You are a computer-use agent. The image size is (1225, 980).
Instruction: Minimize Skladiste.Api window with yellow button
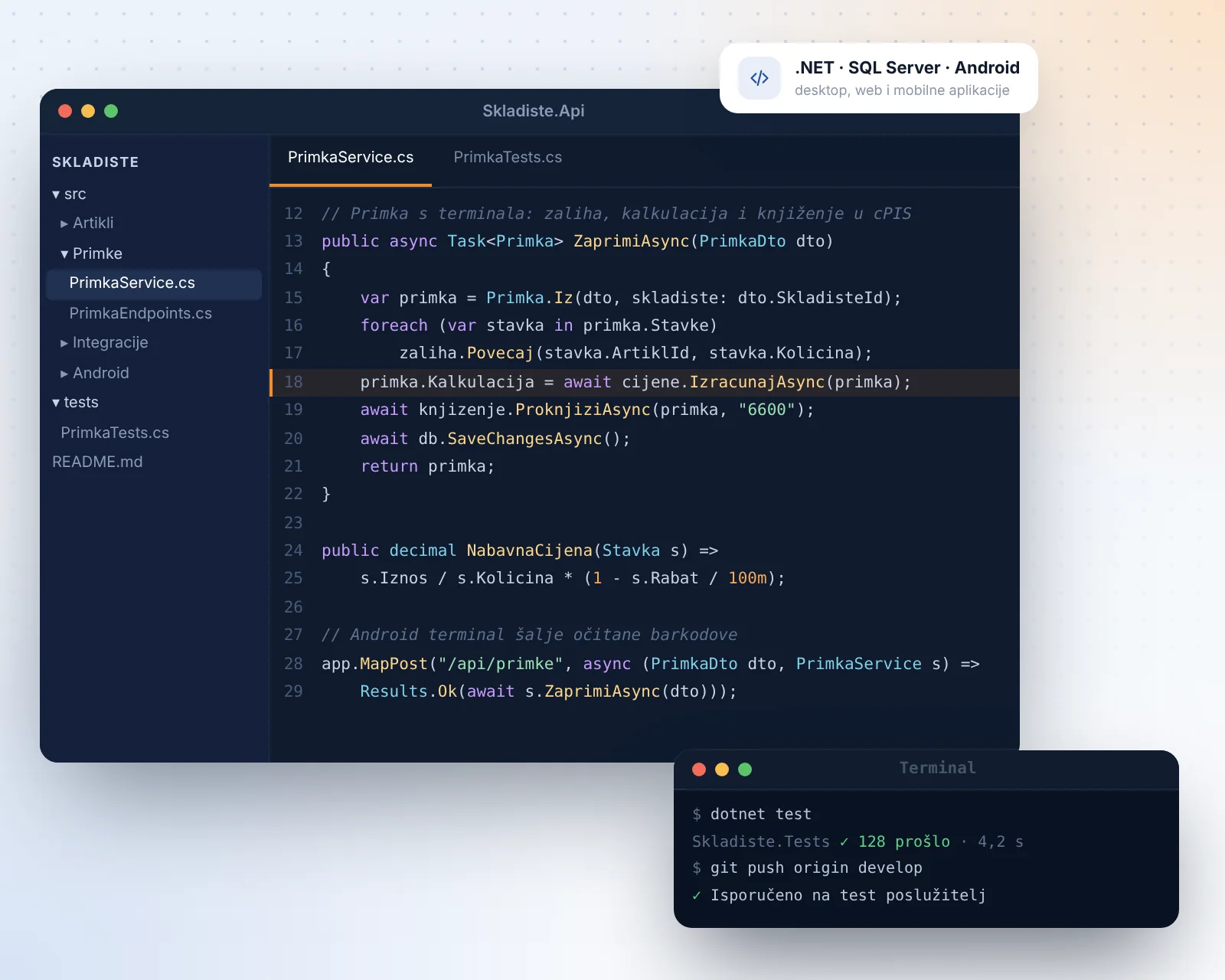tap(88, 111)
